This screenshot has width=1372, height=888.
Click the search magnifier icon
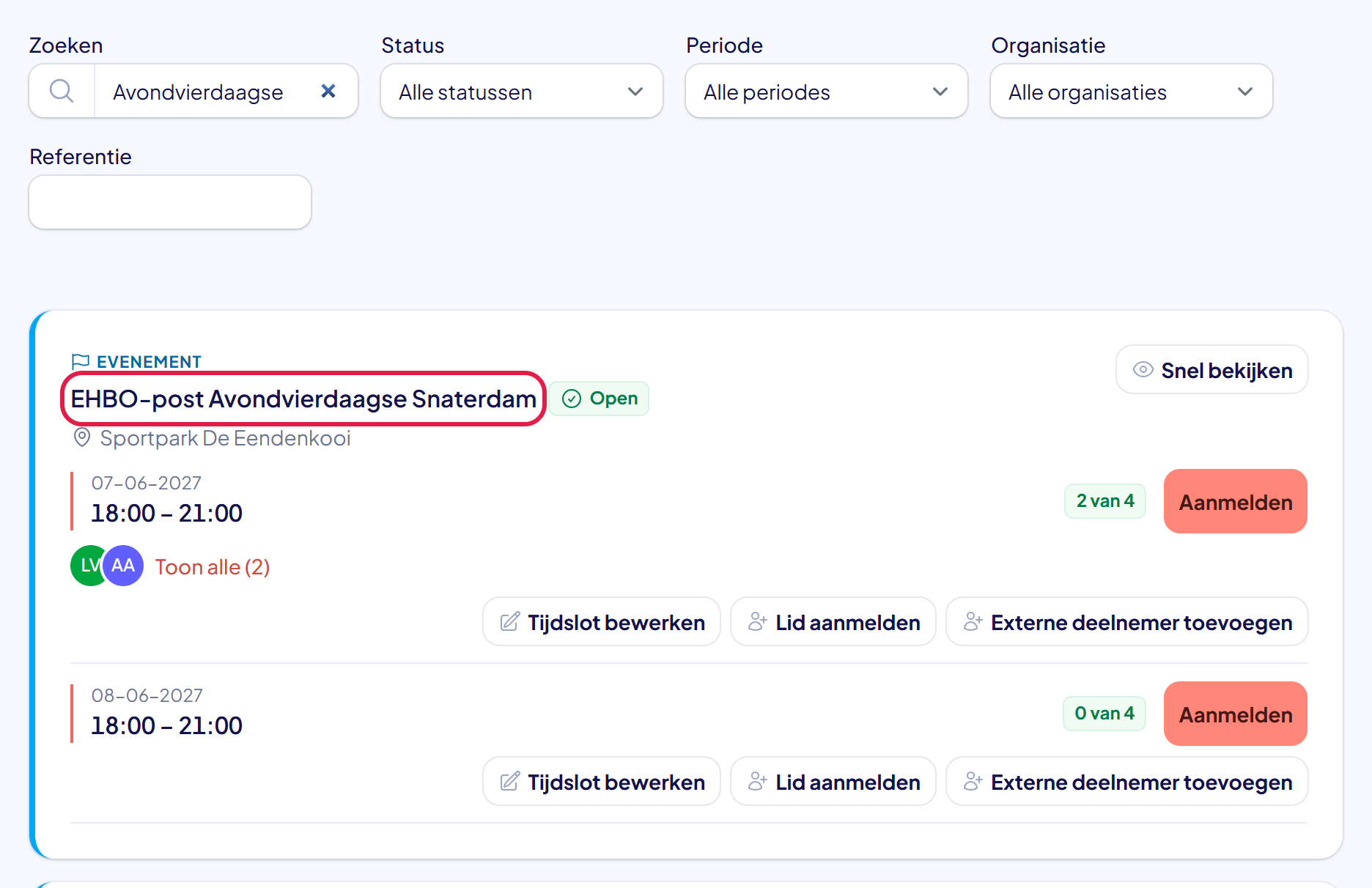(62, 92)
